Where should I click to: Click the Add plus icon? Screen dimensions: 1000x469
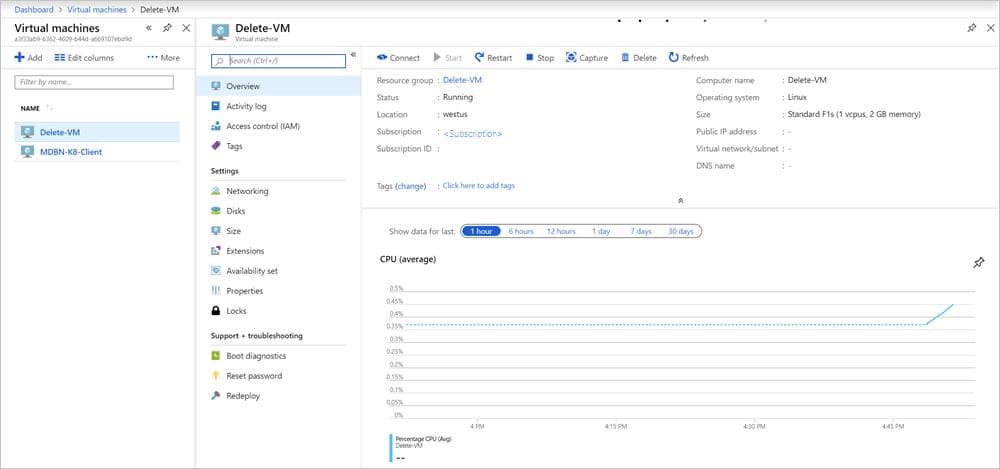coord(20,57)
